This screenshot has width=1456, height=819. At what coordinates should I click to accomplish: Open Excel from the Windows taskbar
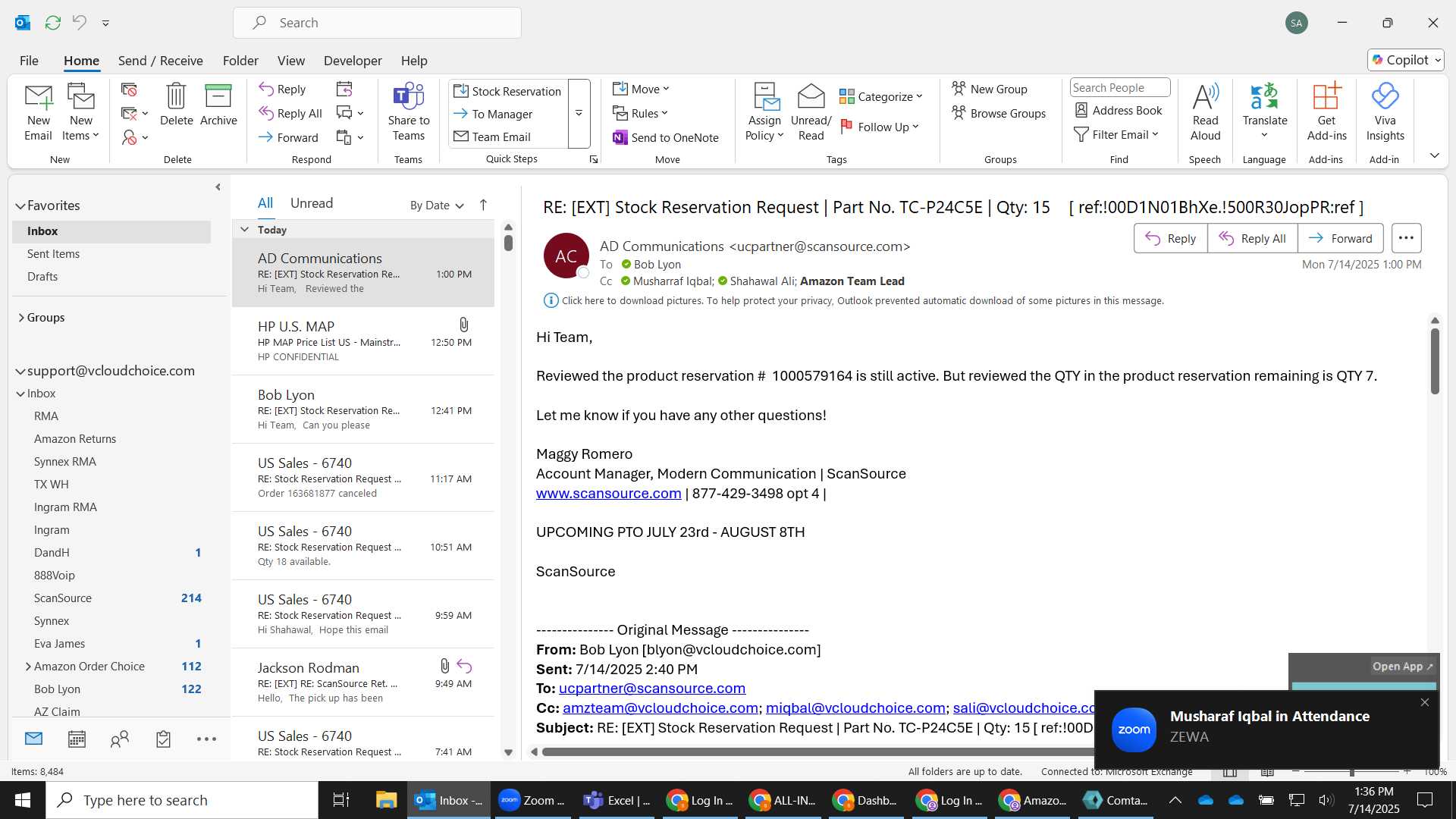pyautogui.click(x=618, y=800)
